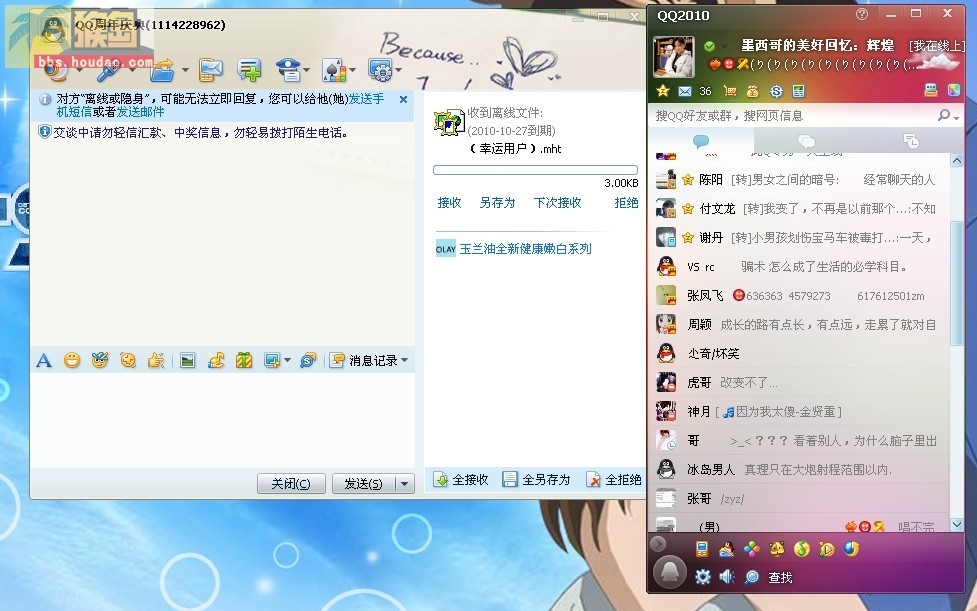Switch to the recent contacts tab (clock)
The height and width of the screenshot is (611, 977).
(x=911, y=141)
